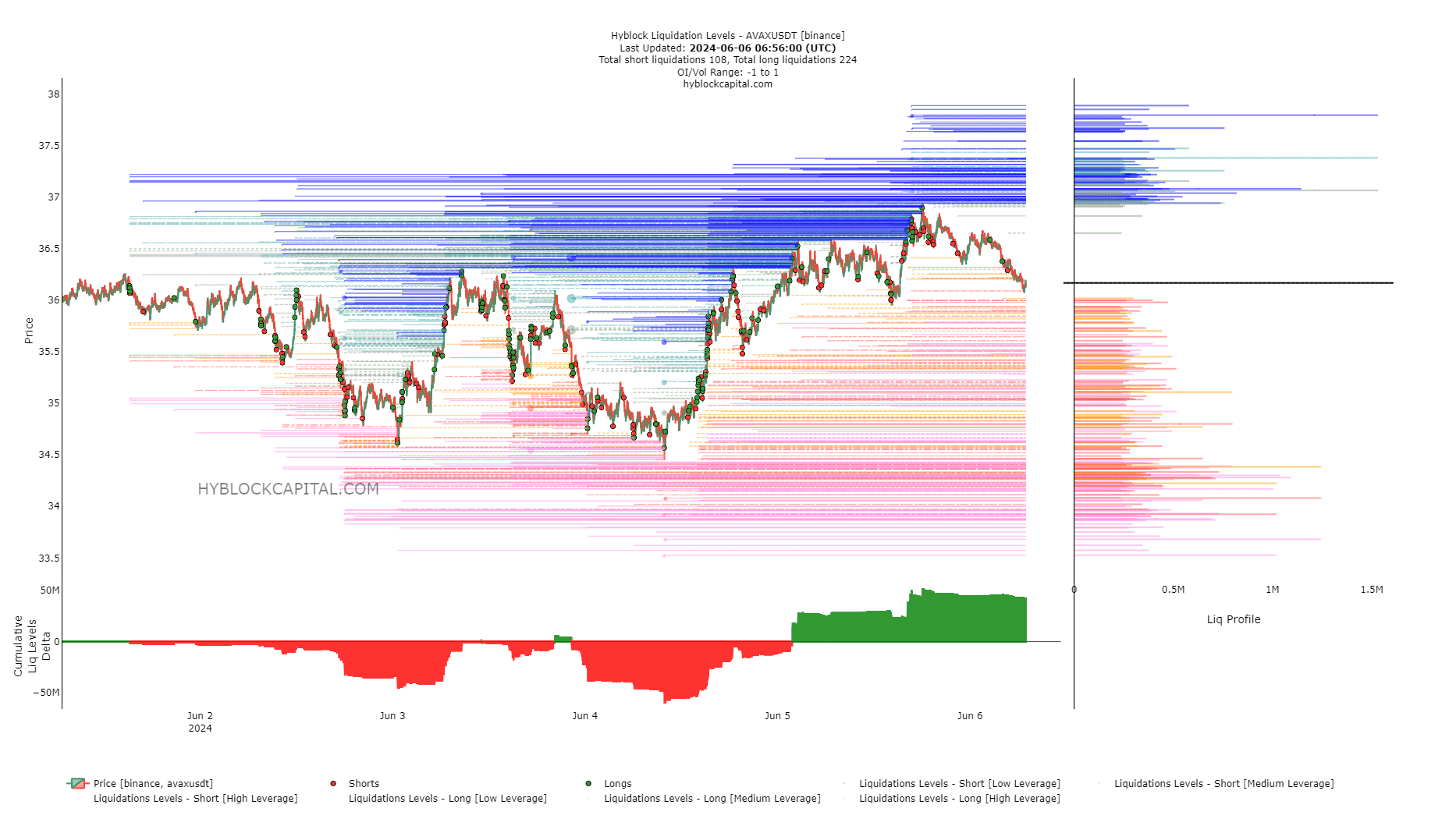The width and height of the screenshot is (1456, 819).
Task: Click the Liq Profile axis title
Action: 1234,619
